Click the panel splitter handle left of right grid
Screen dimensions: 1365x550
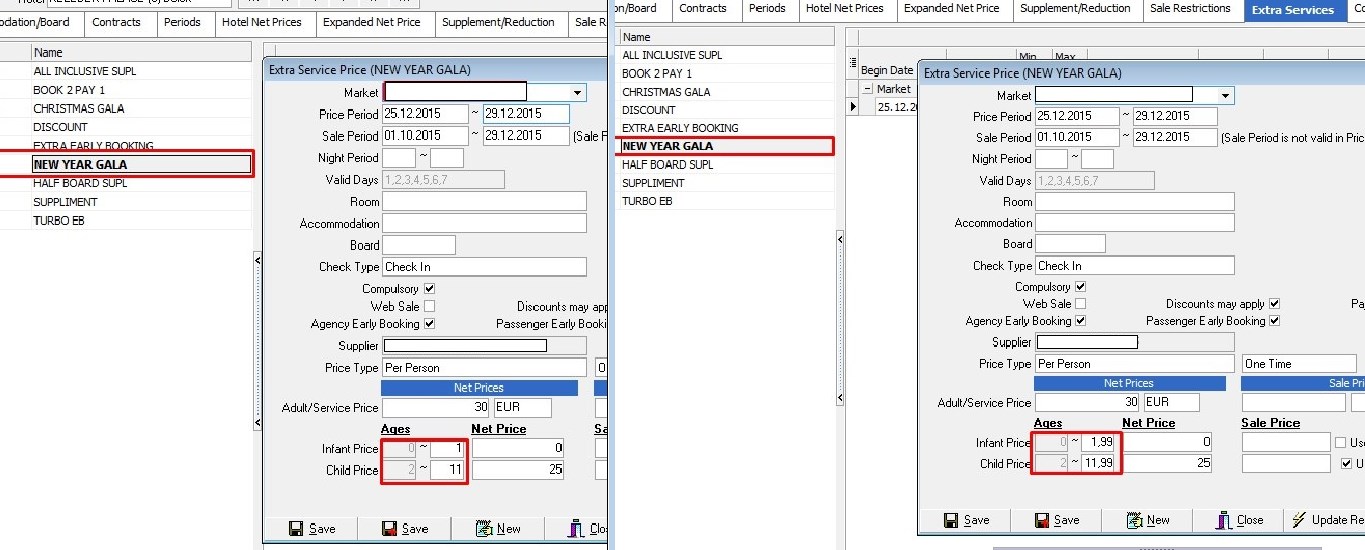pos(840,240)
